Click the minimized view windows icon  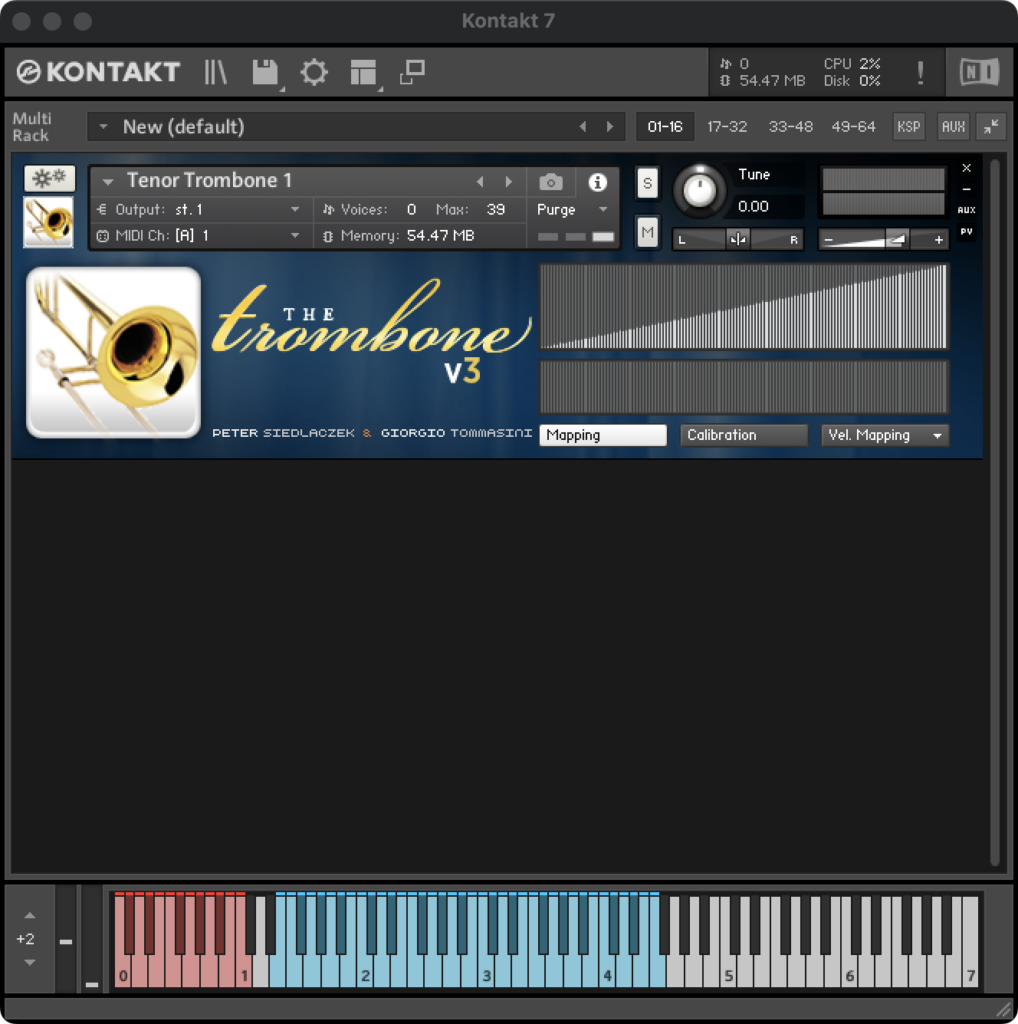click(413, 72)
